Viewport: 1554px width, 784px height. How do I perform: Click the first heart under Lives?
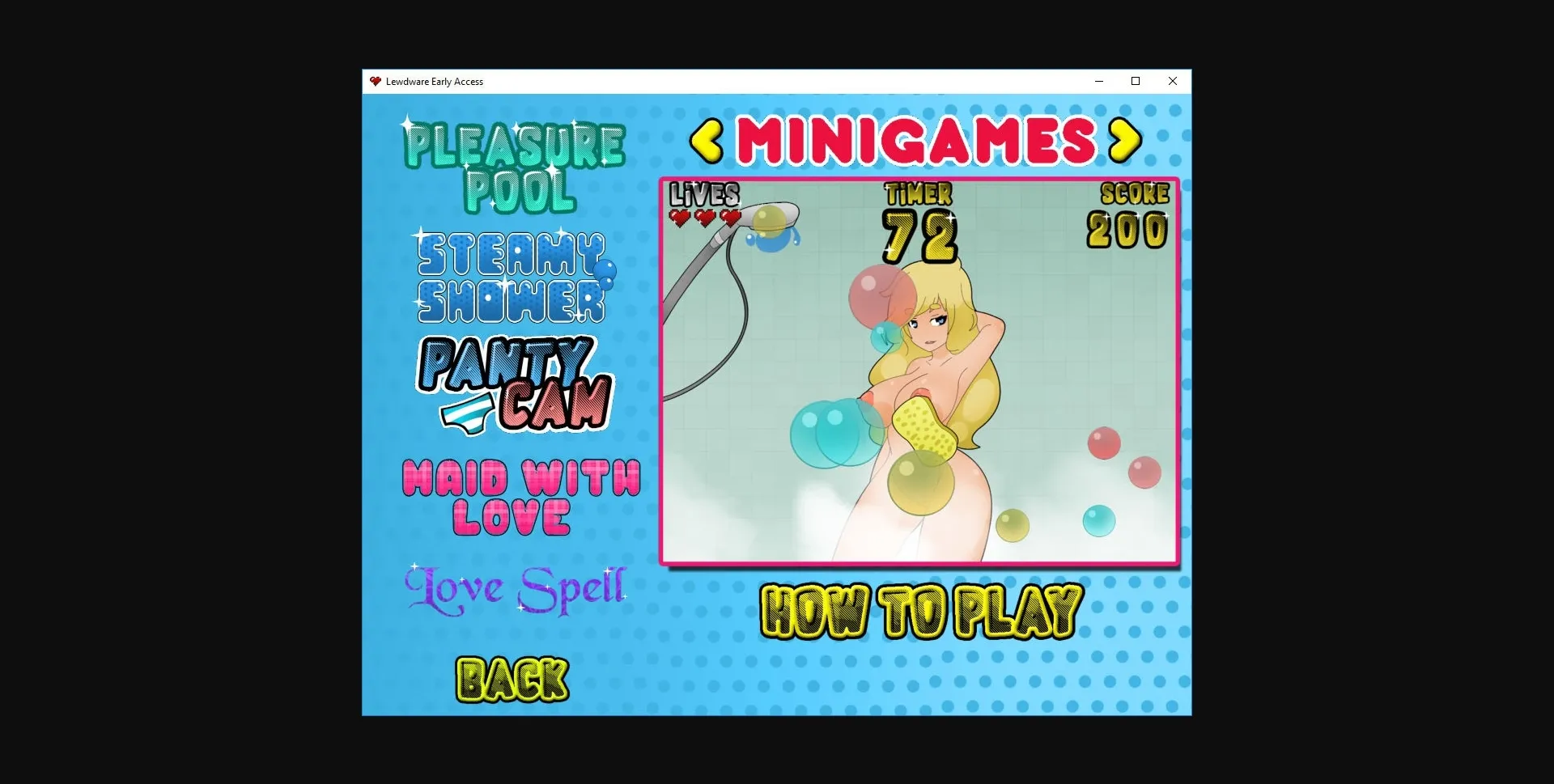point(681,217)
